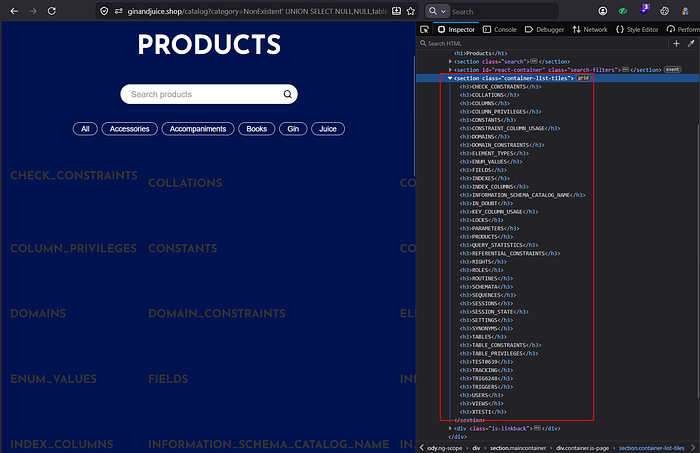Click the address bar URL
This screenshot has width=700, height=453.
coord(257,12)
